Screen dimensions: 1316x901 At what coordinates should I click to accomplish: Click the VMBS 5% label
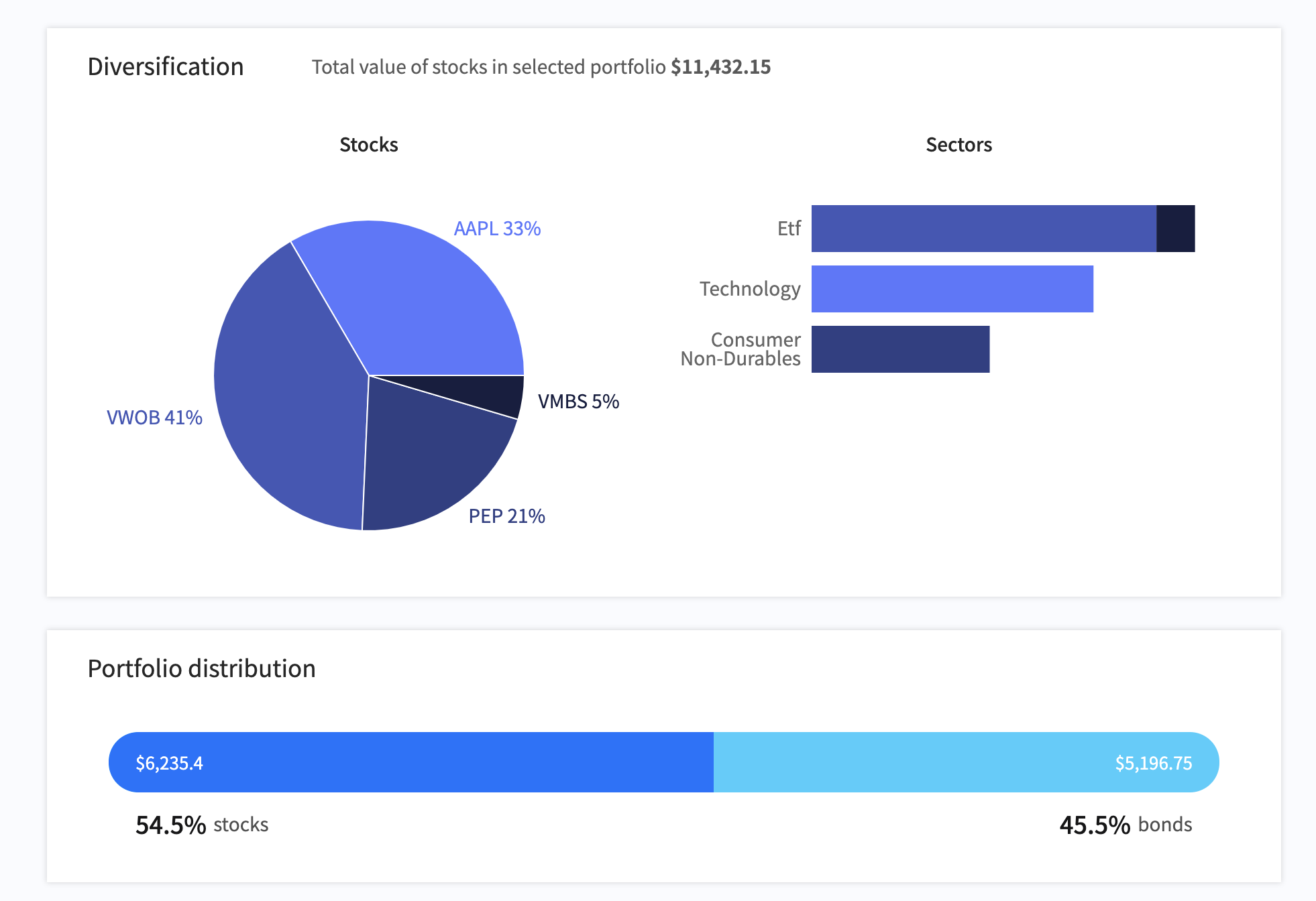coord(578,402)
